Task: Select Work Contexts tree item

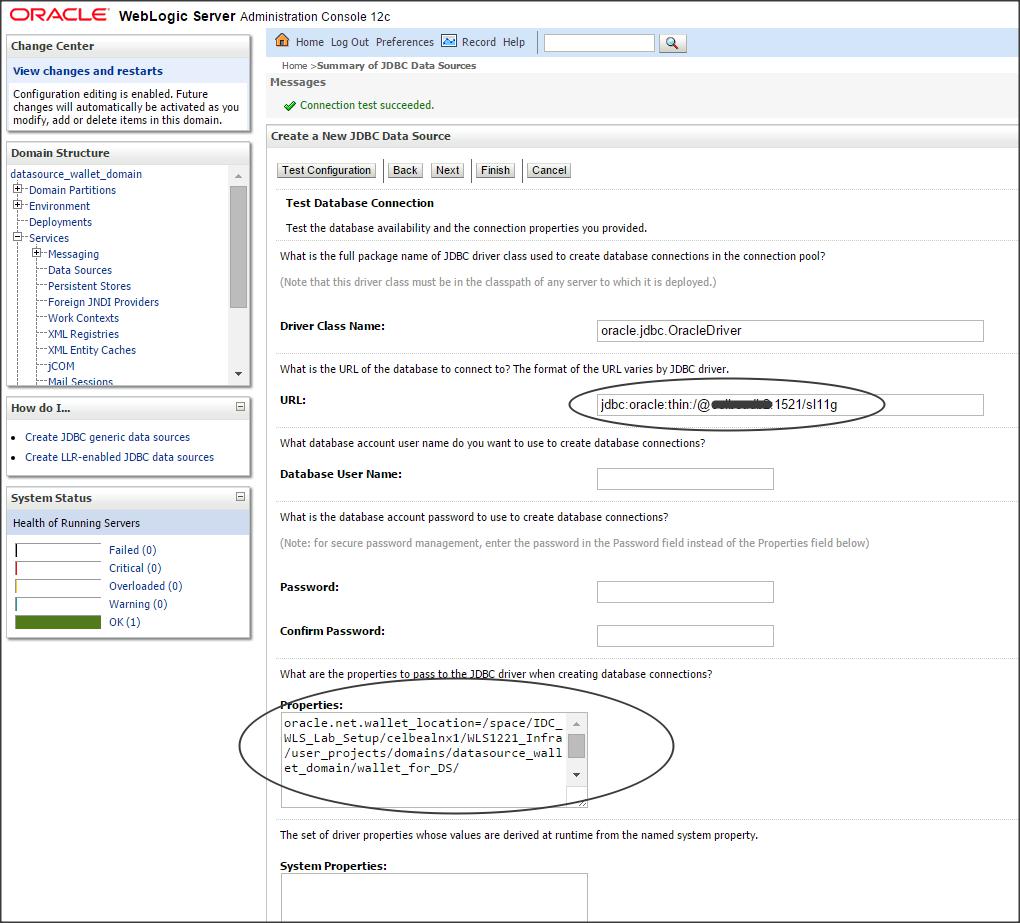Action: pyautogui.click(x=83, y=318)
